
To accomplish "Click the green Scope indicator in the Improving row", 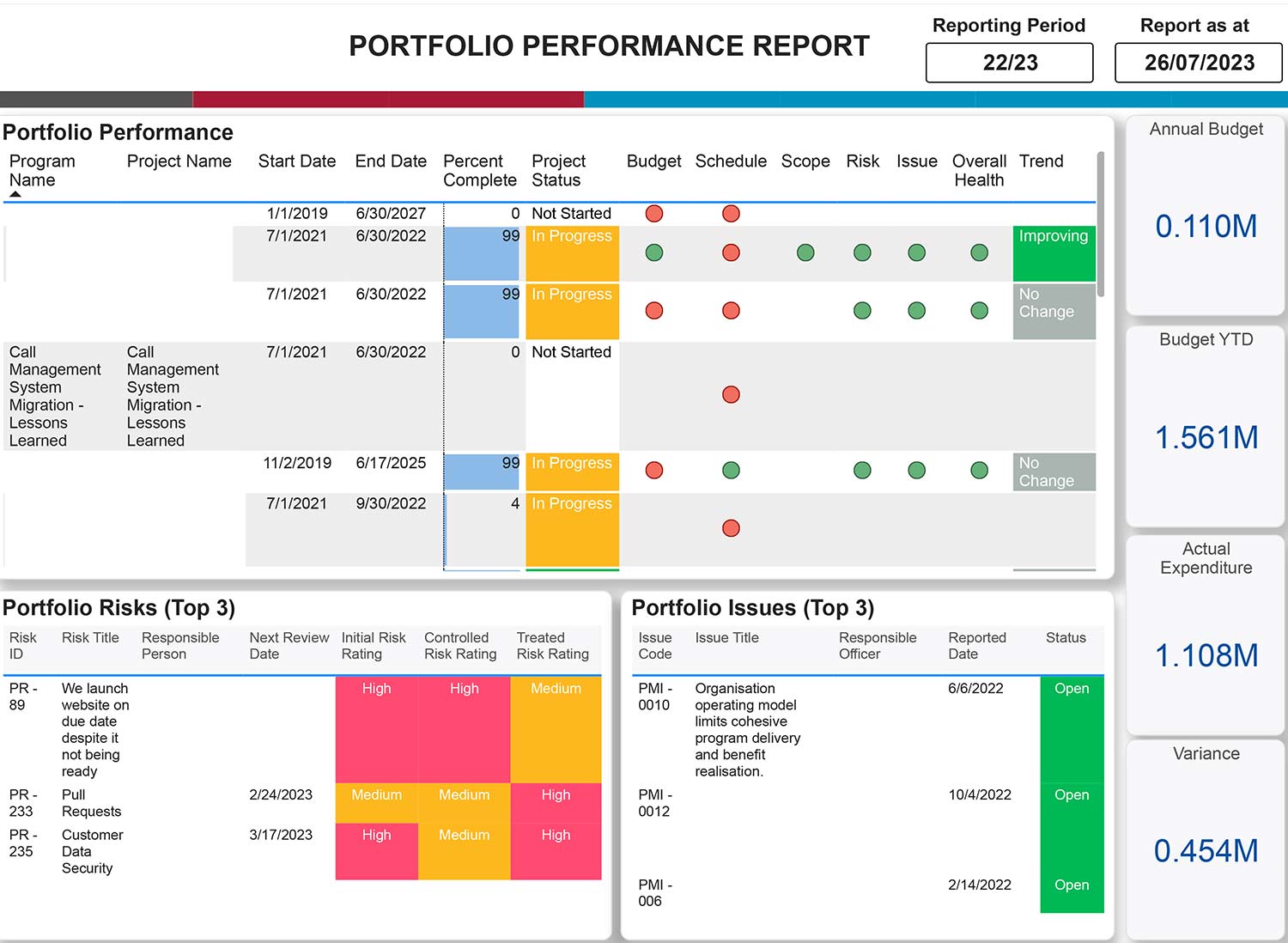I will (x=805, y=252).
